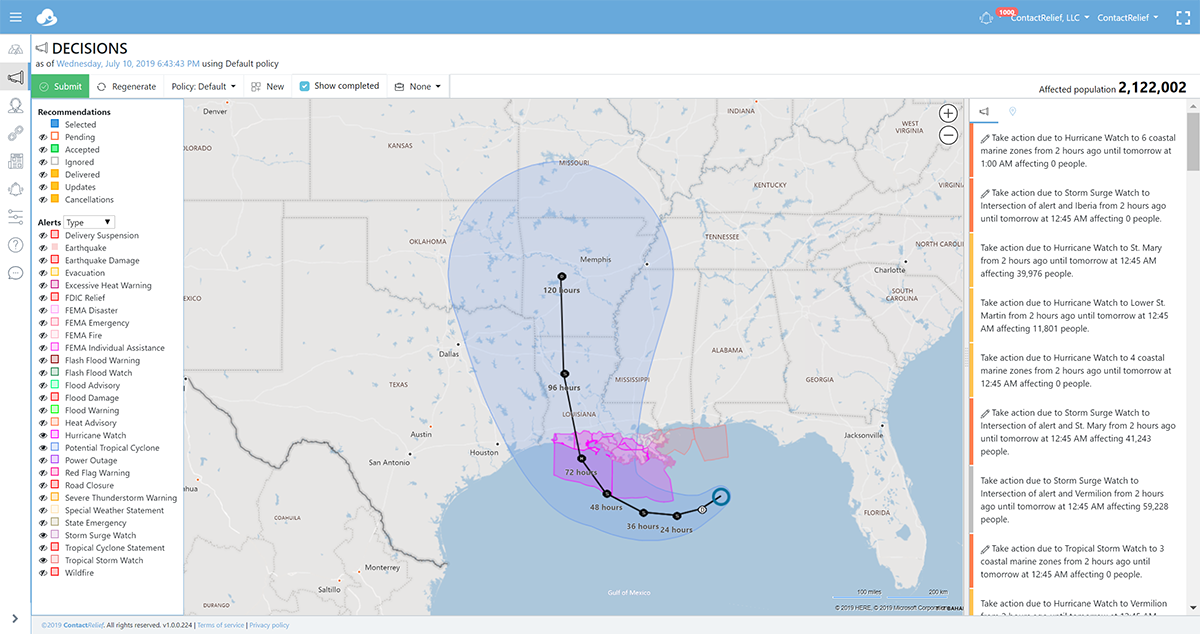Click the green Submit button
Viewport: 1200px width, 634px height.
click(61, 87)
